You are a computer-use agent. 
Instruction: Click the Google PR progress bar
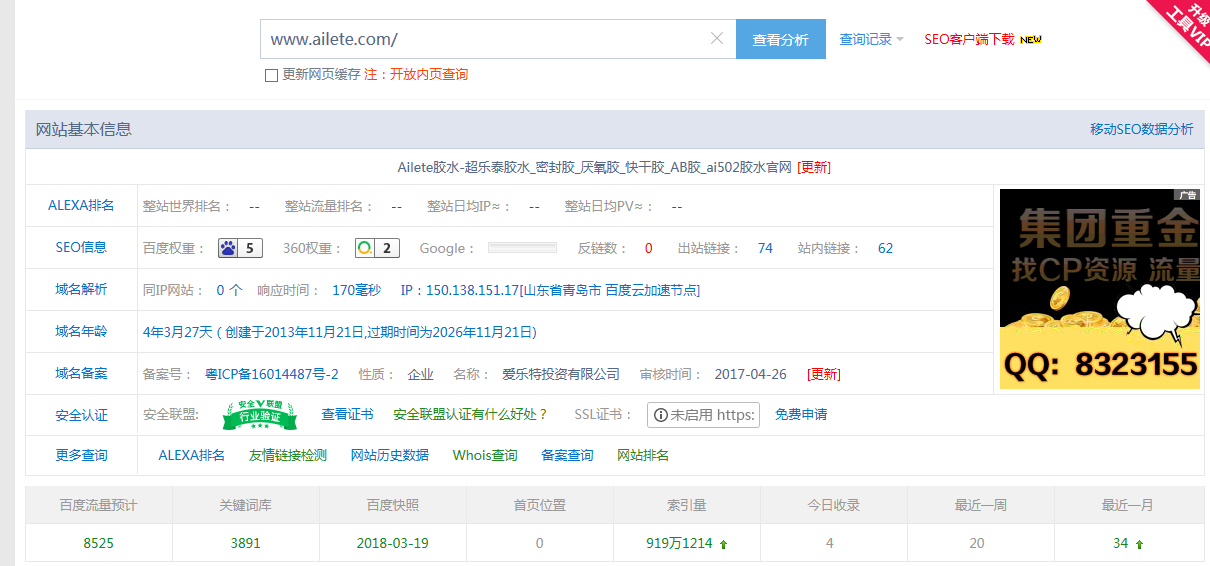tap(522, 248)
